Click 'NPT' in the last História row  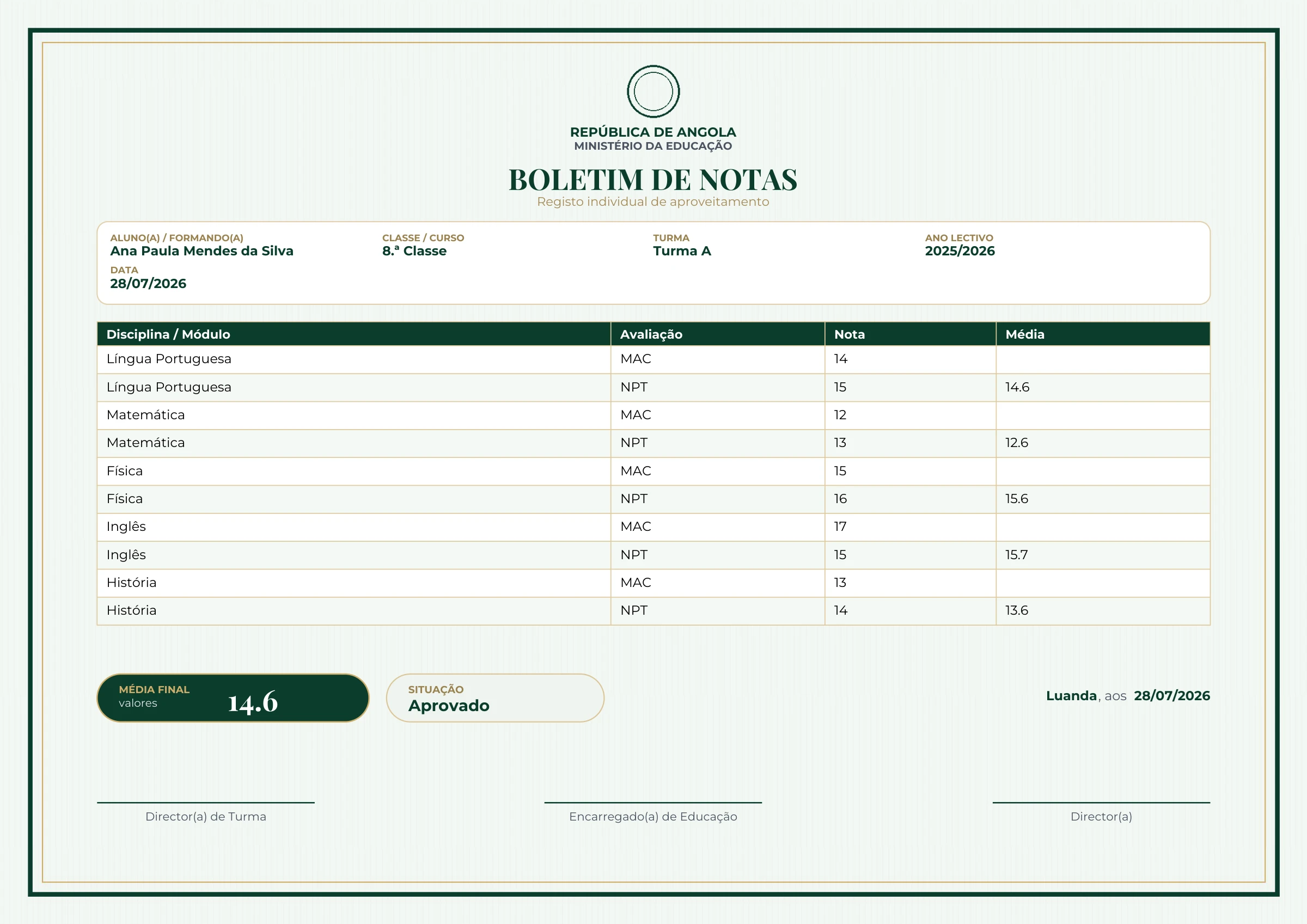[634, 610]
